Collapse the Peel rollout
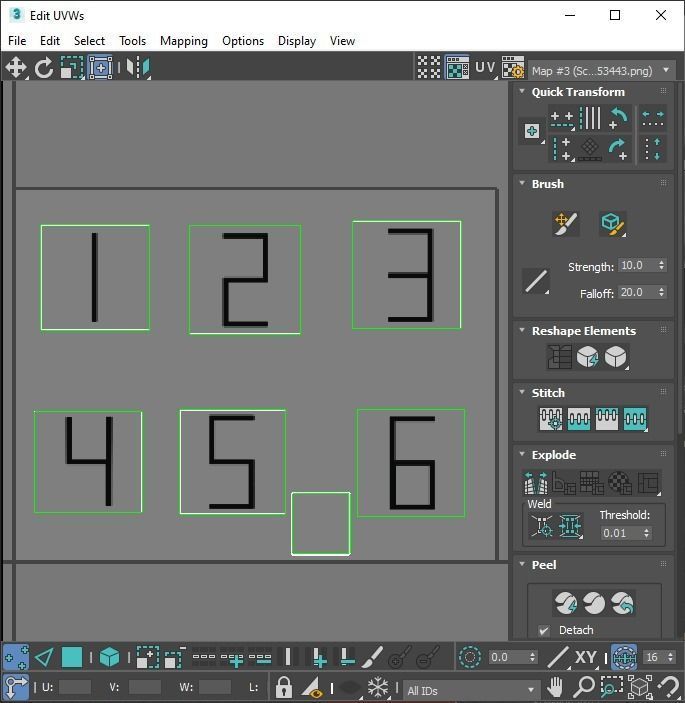 (522, 564)
